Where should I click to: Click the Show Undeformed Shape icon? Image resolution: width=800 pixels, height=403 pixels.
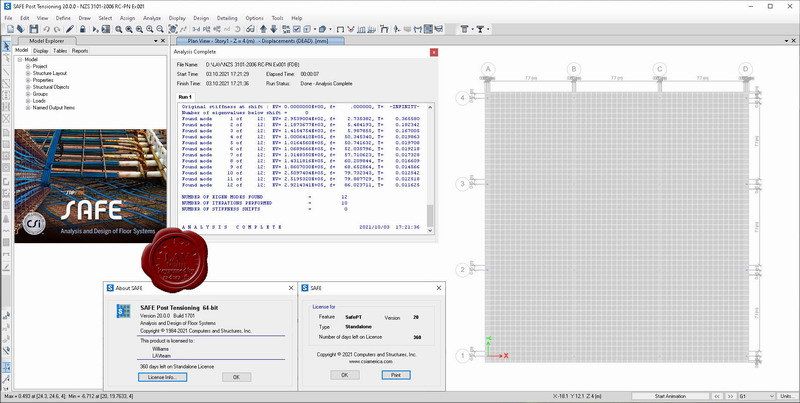[x=340, y=29]
